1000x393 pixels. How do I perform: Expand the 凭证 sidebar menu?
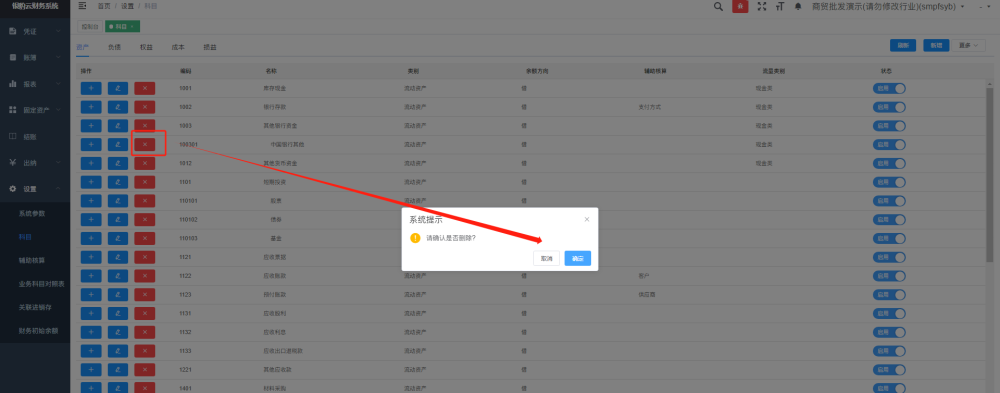pyautogui.click(x=35, y=31)
